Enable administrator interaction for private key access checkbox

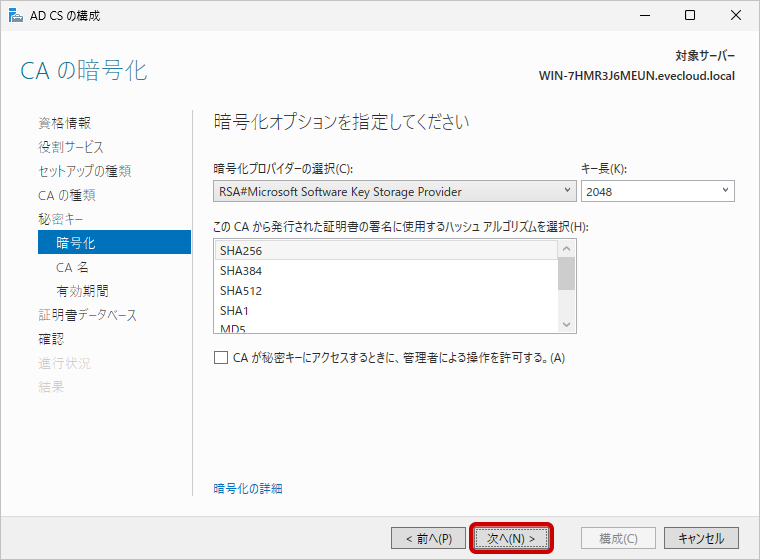point(221,357)
